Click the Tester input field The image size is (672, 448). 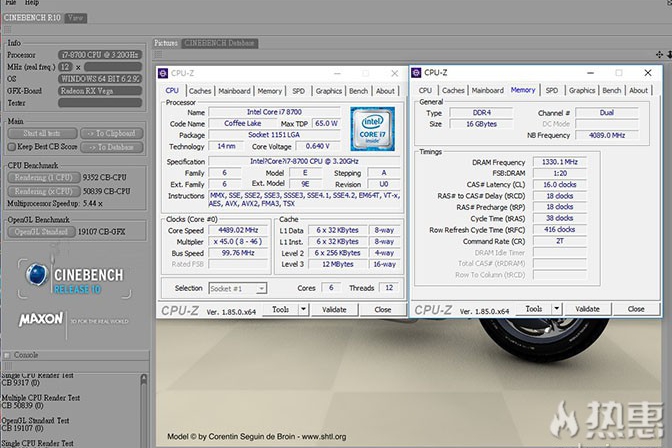coord(100,103)
